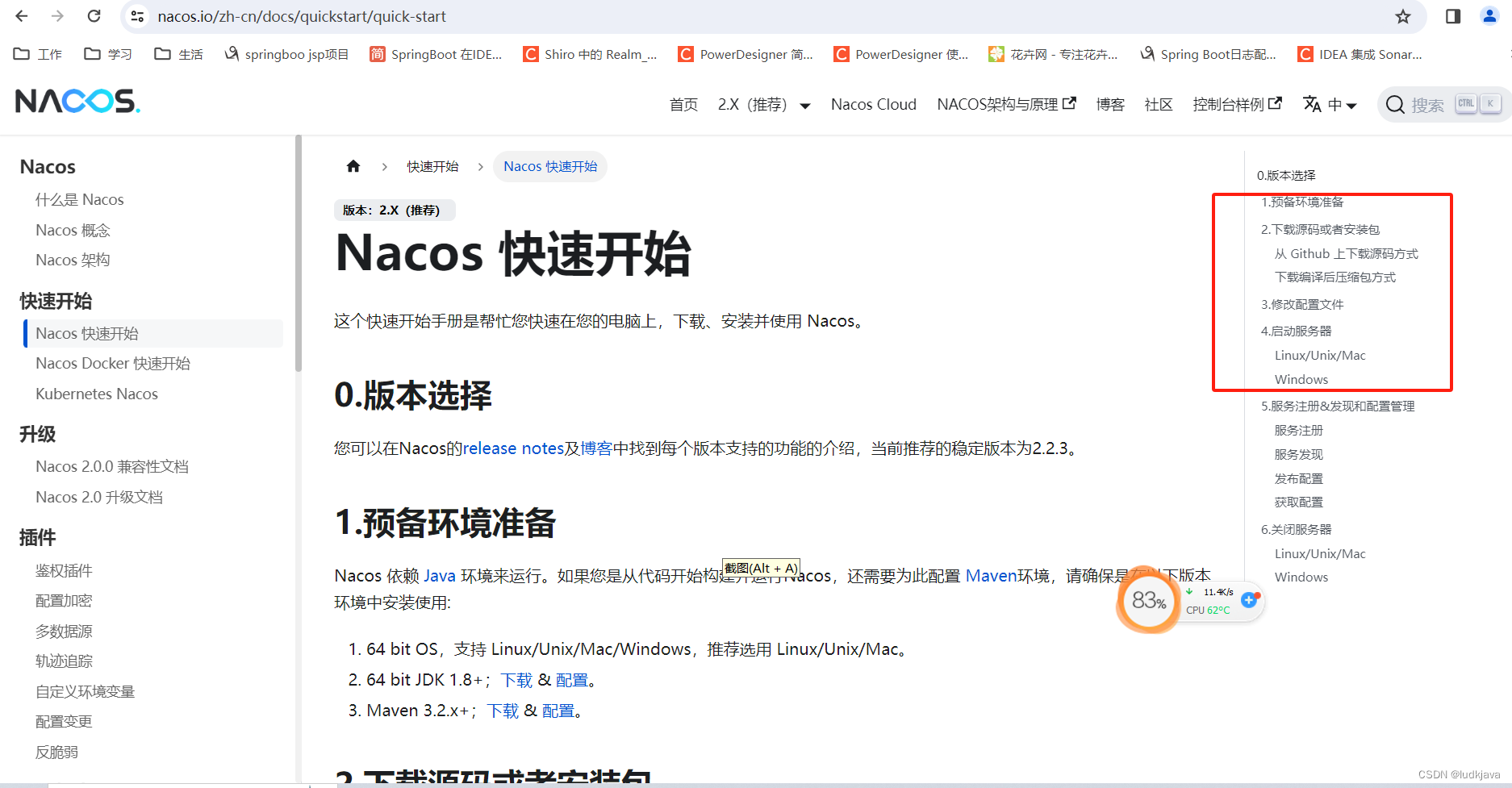Jump to 服务发现 in table of contents

1299,454
